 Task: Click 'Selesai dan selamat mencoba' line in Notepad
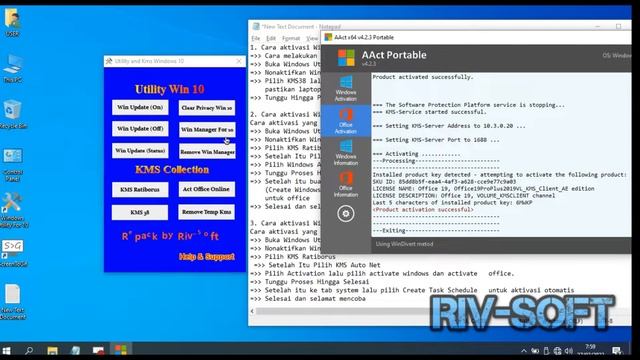[315, 298]
